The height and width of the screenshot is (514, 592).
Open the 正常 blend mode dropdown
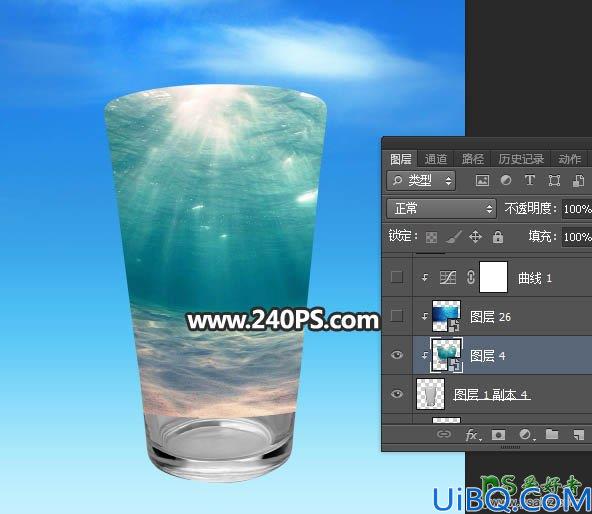tap(441, 209)
